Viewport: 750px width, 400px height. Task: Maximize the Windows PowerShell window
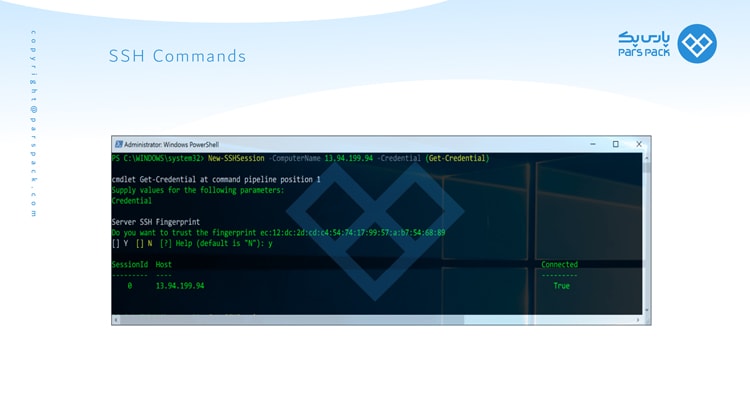pos(616,144)
